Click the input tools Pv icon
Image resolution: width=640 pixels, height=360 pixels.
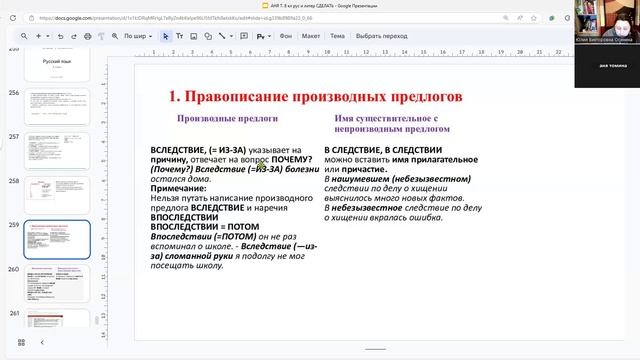click(260, 36)
